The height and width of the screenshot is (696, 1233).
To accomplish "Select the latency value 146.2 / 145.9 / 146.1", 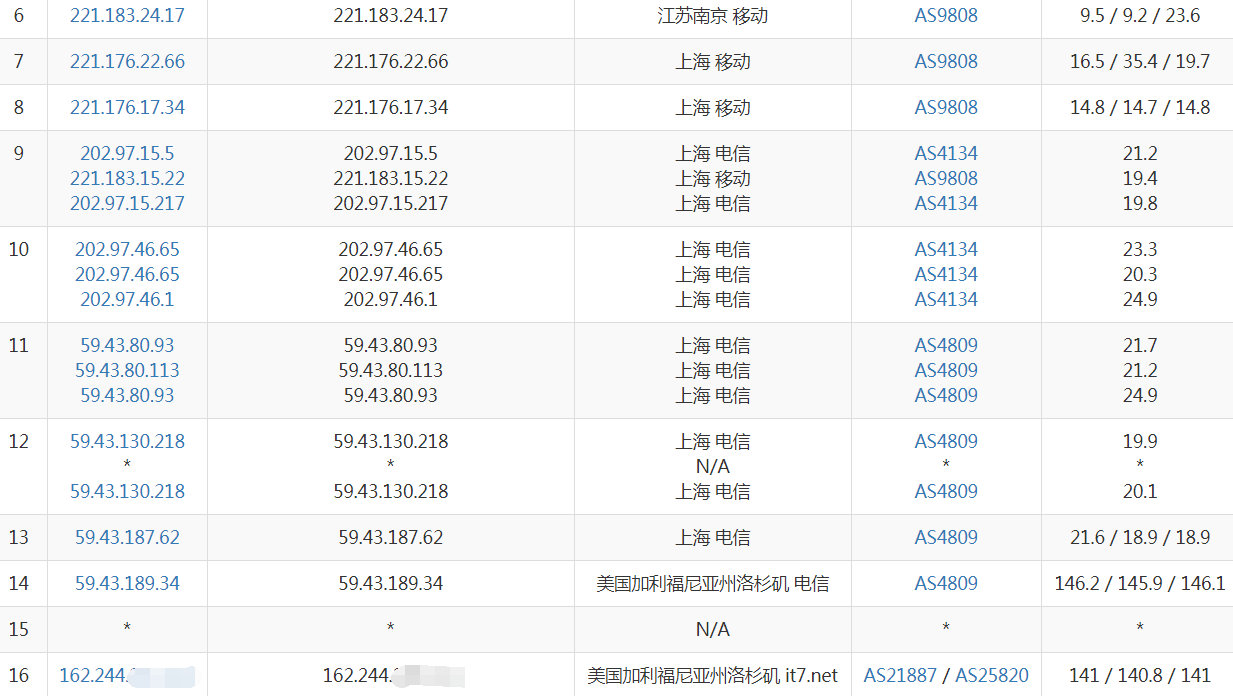I will click(x=1140, y=583).
